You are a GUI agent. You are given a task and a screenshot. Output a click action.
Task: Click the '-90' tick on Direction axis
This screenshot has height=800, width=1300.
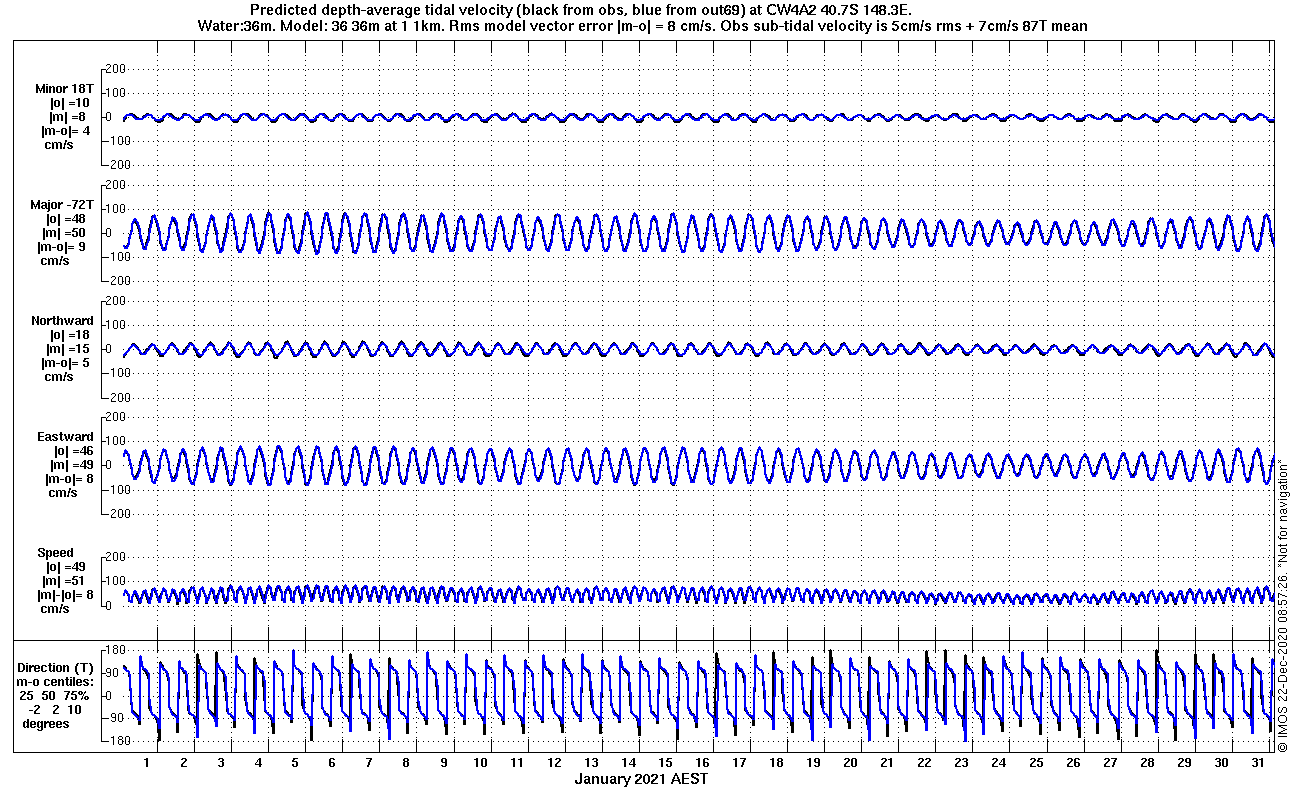113,718
